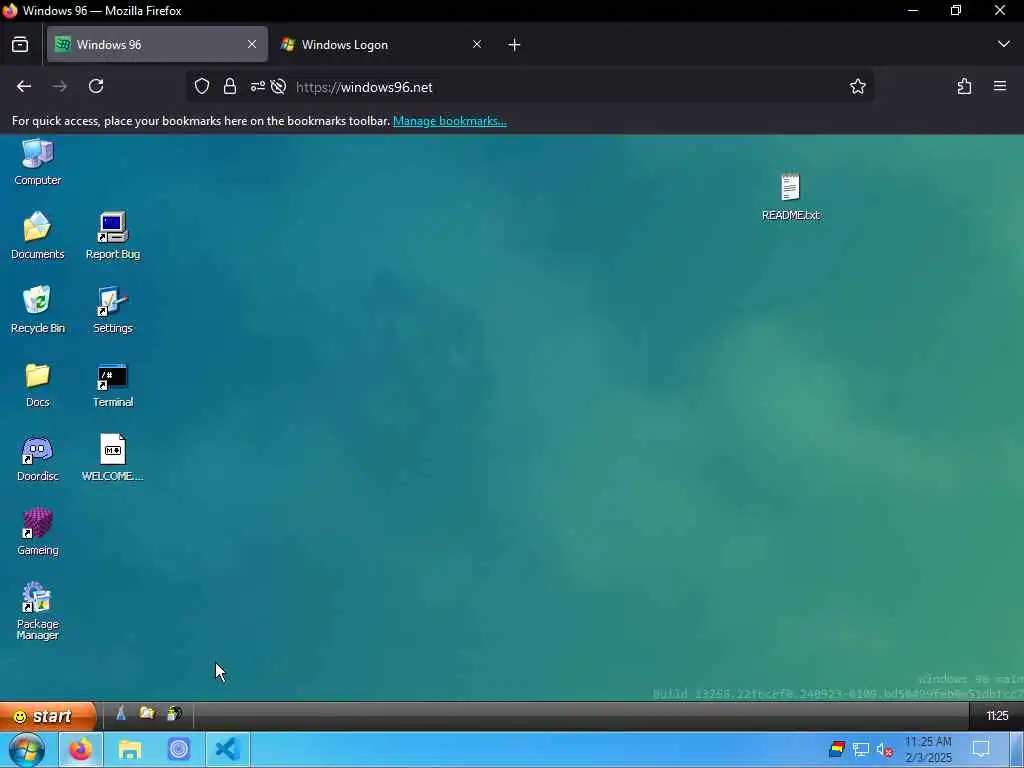
Task: Open the Recycle Bin icon
Action: pos(37,310)
